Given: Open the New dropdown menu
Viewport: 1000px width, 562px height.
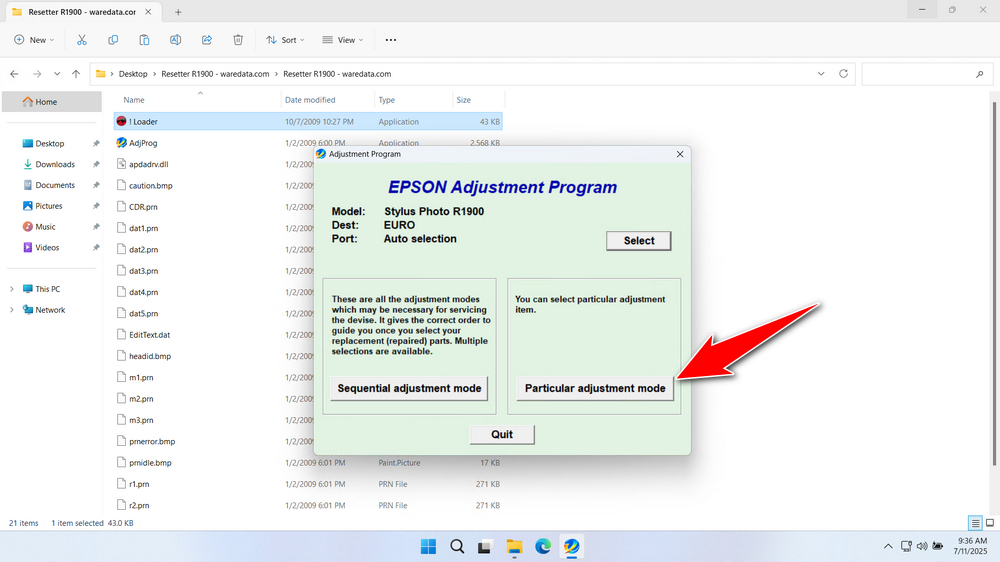Looking at the screenshot, I should click(34, 40).
